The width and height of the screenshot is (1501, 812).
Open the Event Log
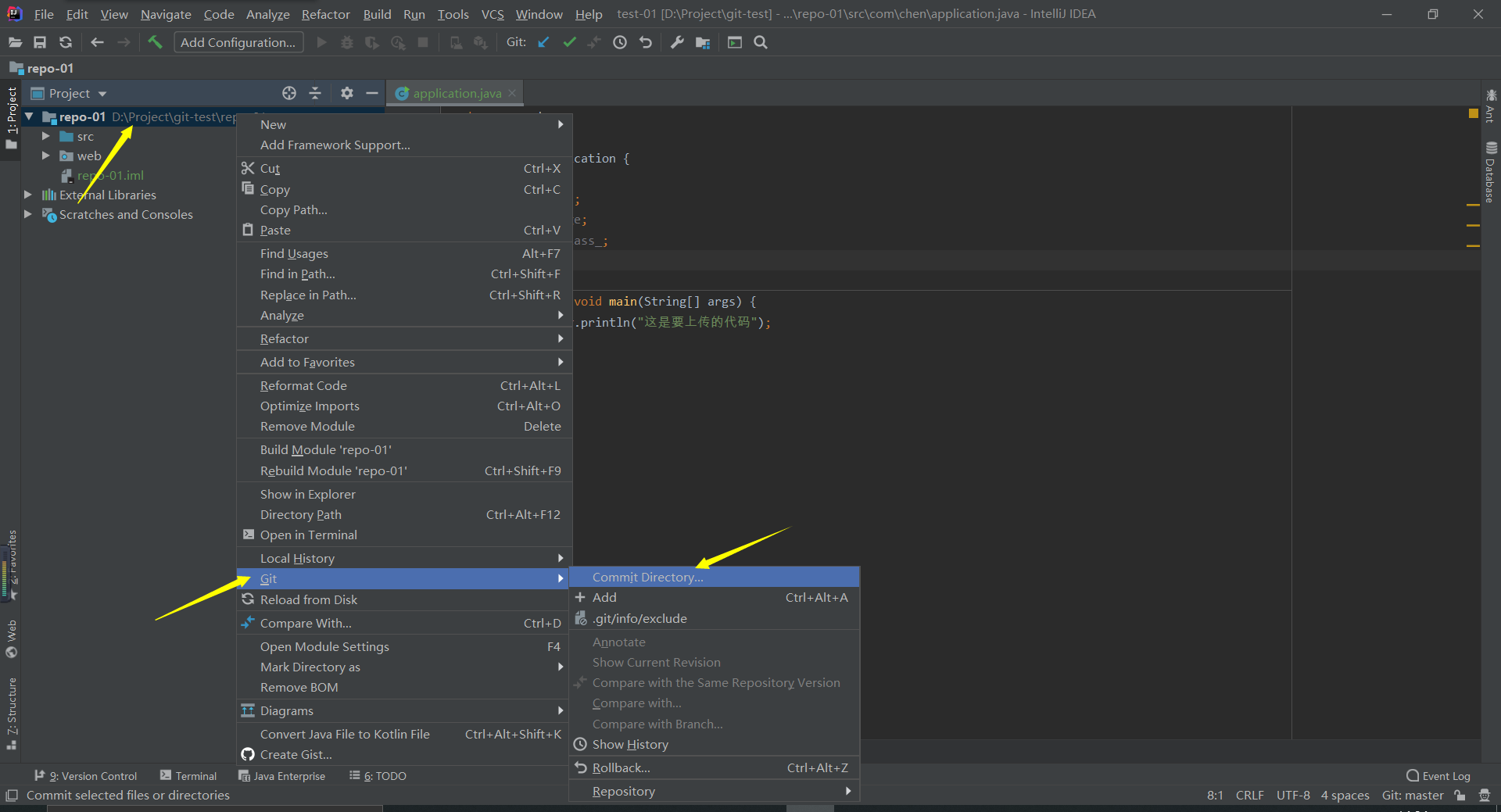(1438, 776)
